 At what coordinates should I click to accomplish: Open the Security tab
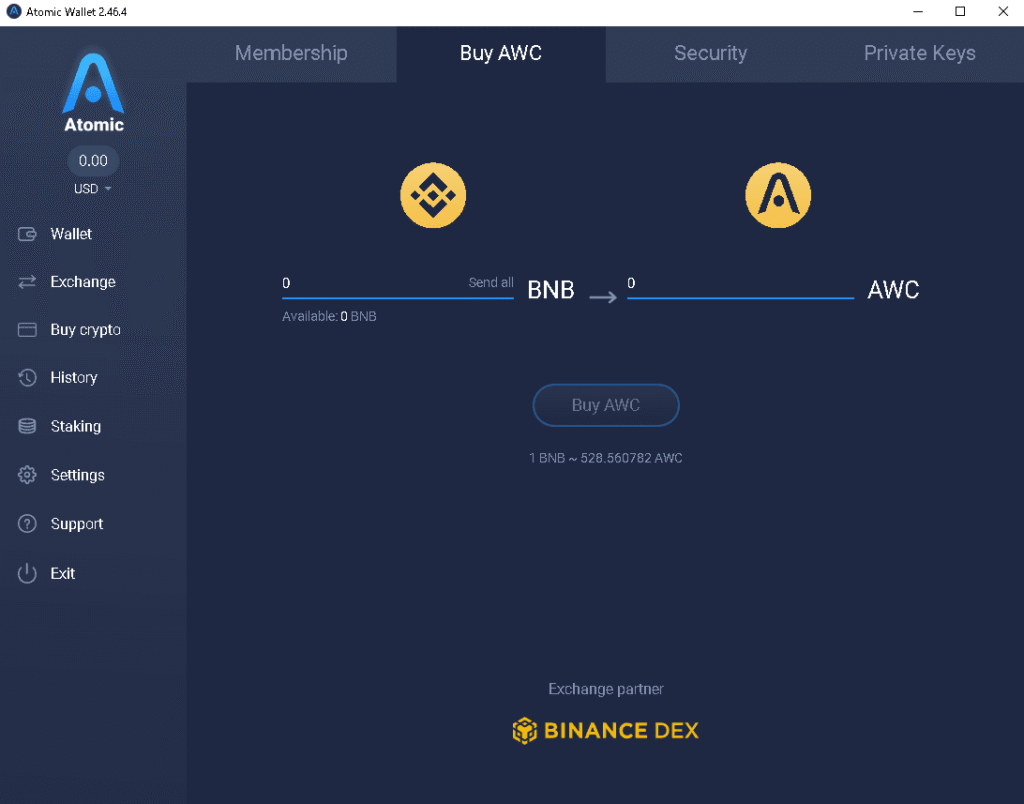click(710, 54)
